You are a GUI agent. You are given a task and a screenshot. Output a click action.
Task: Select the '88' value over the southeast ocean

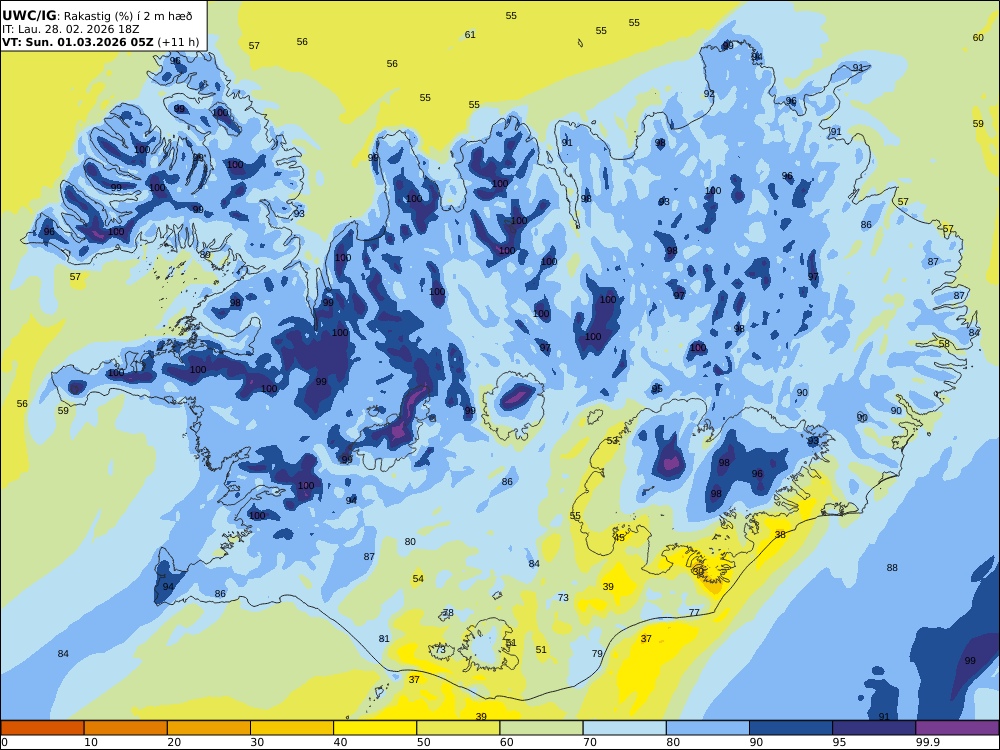[892, 568]
